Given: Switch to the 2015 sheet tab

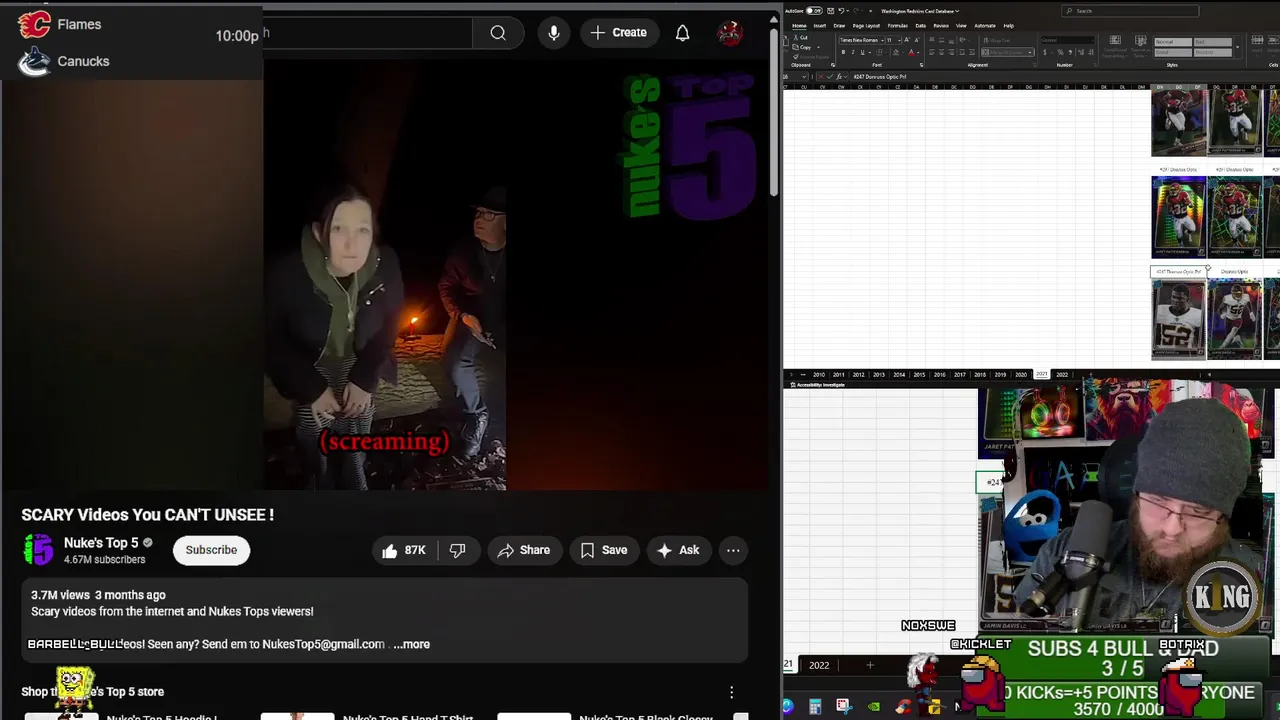Looking at the screenshot, I should [919, 374].
